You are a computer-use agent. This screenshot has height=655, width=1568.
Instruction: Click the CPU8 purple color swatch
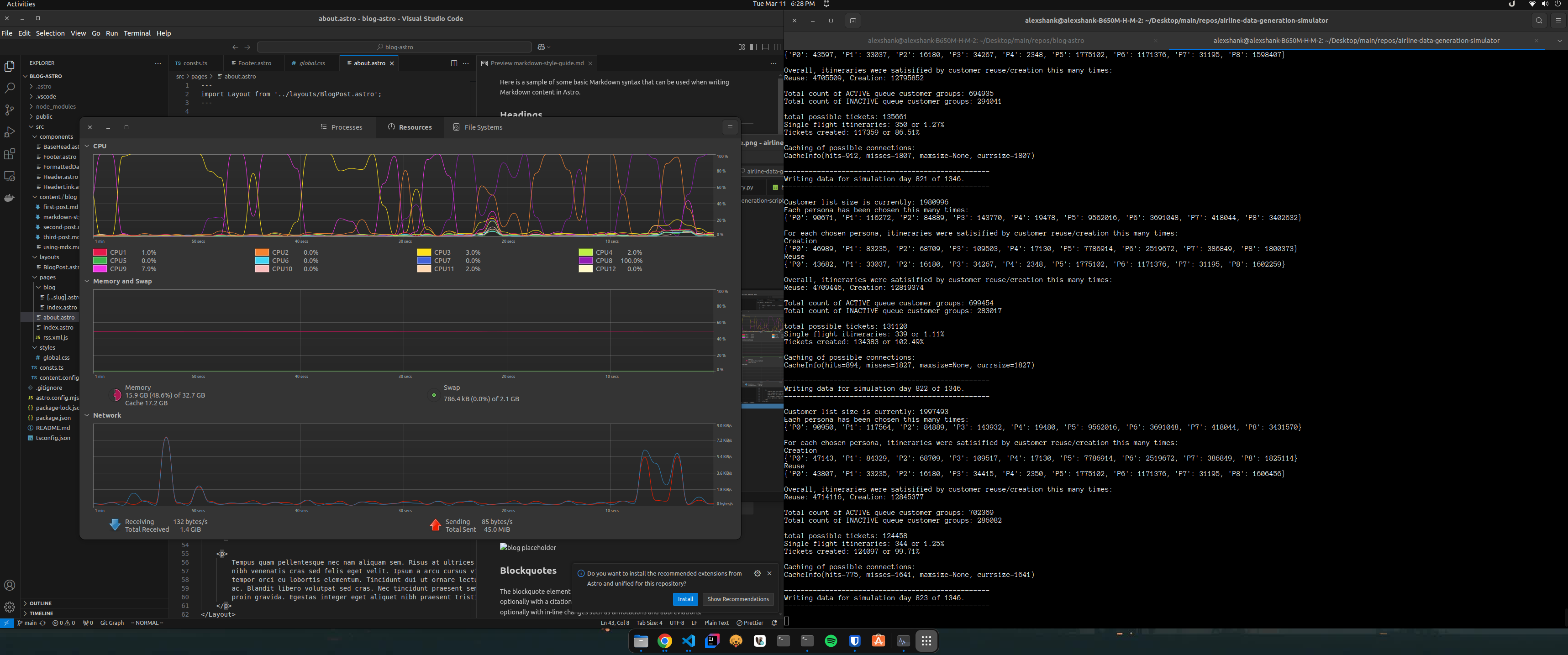[x=585, y=261]
